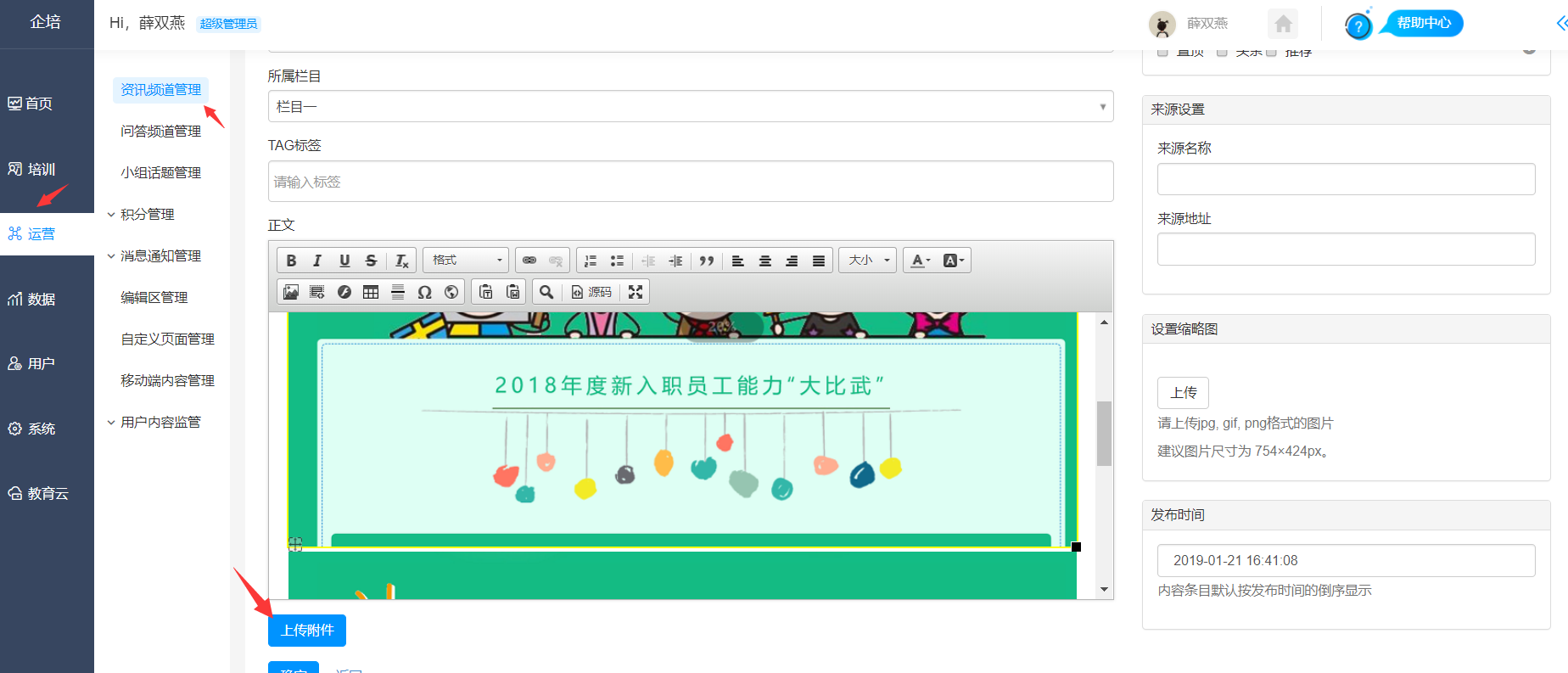The width and height of the screenshot is (1568, 673).
Task: Click the 来源名称 input field
Action: click(x=1346, y=179)
